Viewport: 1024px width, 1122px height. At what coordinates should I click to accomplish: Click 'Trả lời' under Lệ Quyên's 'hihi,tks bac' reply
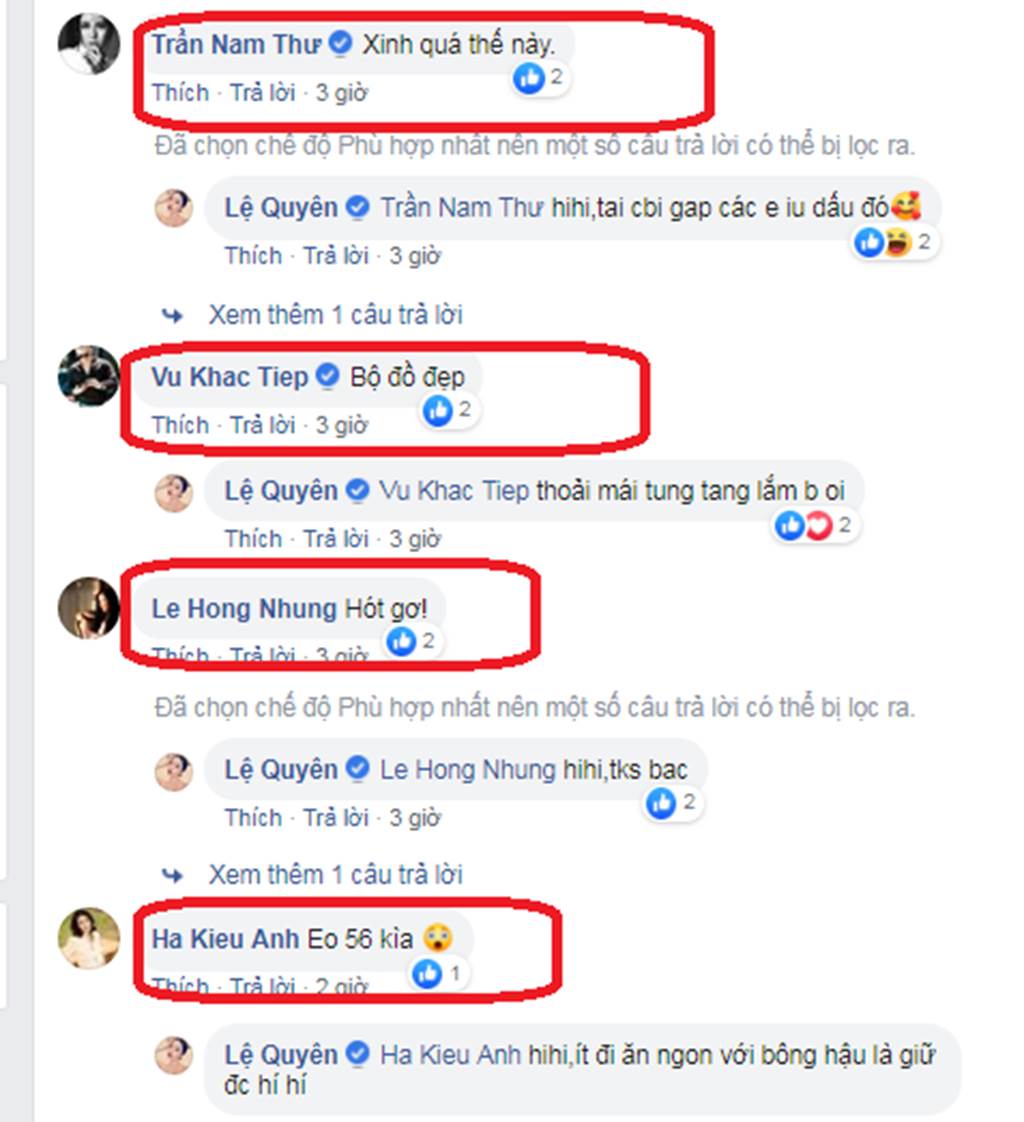pyautogui.click(x=336, y=817)
